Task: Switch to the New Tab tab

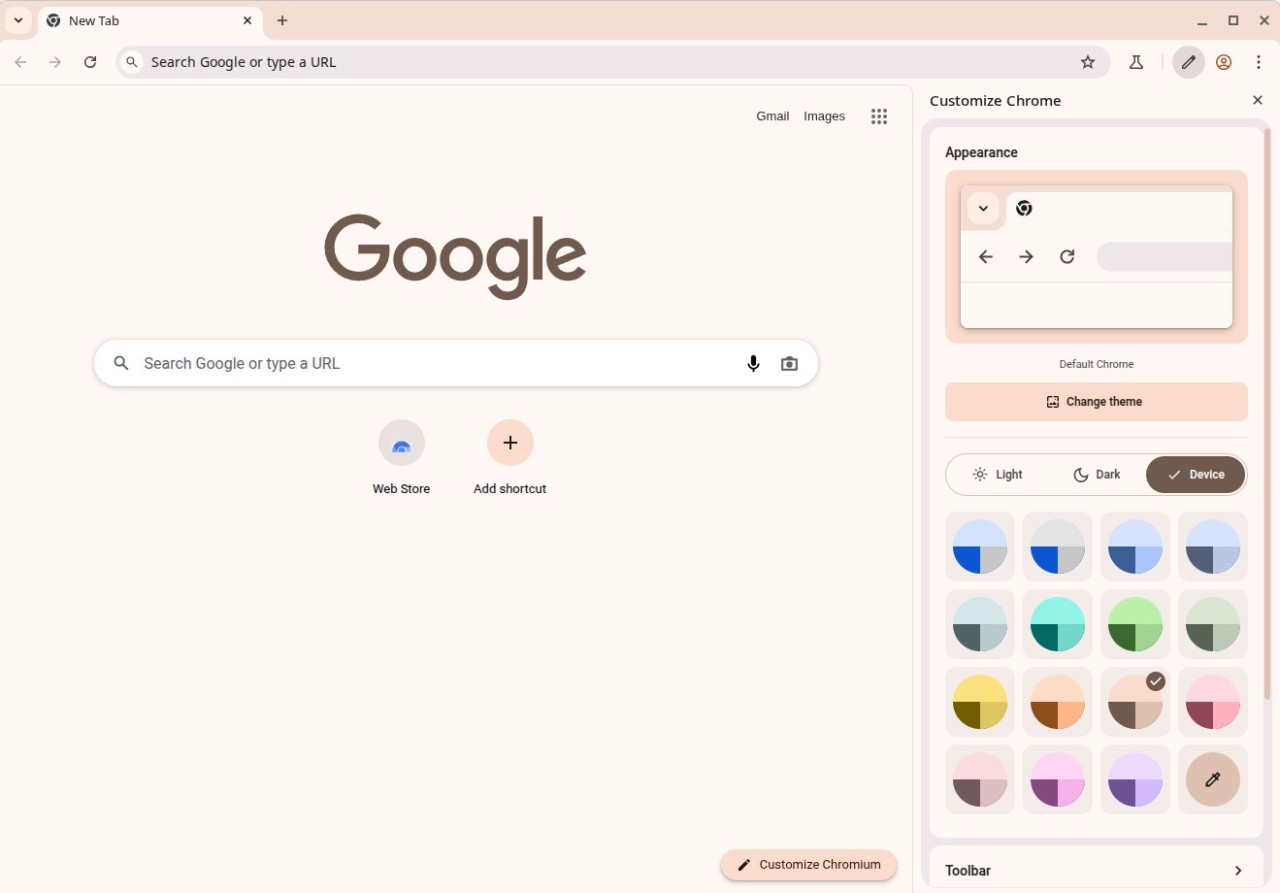Action: click(x=150, y=21)
